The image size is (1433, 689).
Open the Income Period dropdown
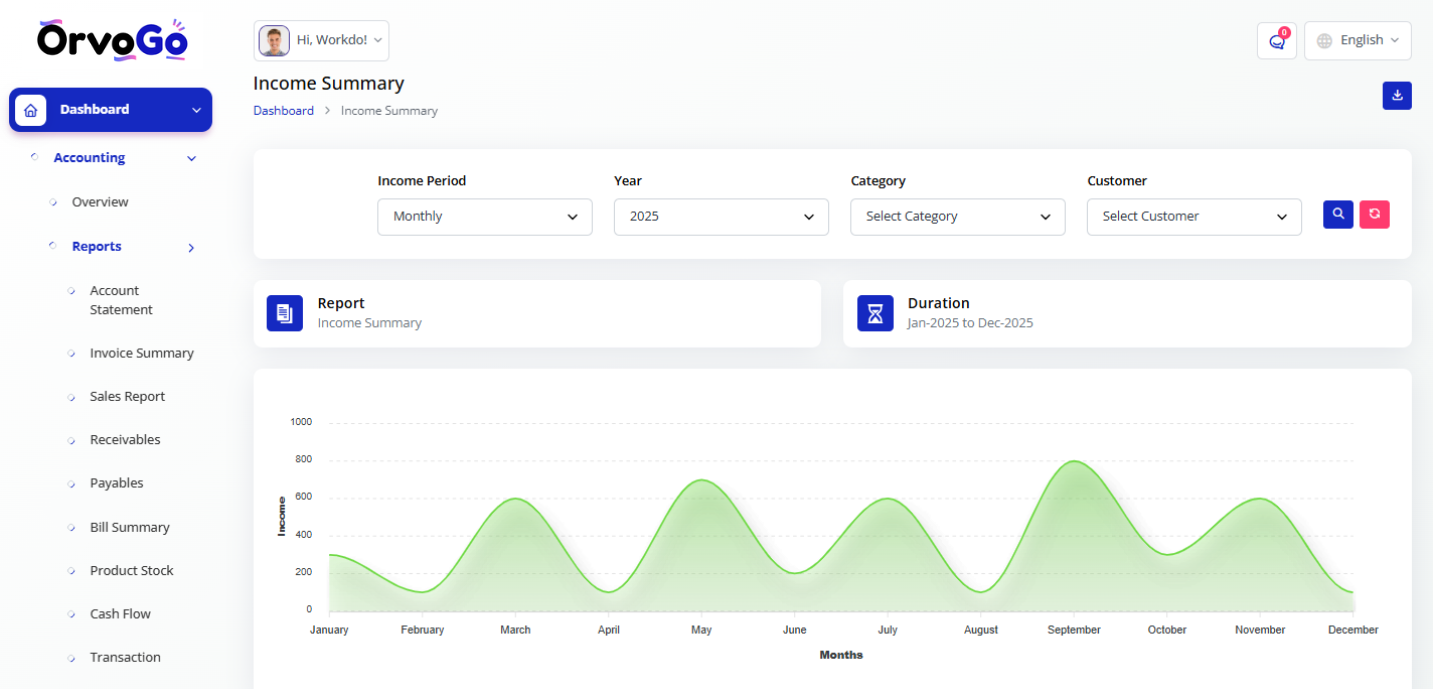click(x=484, y=217)
